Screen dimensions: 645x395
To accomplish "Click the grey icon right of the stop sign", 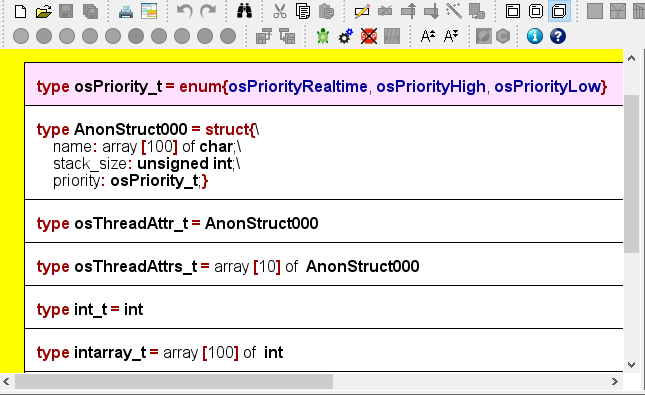I will point(392,37).
